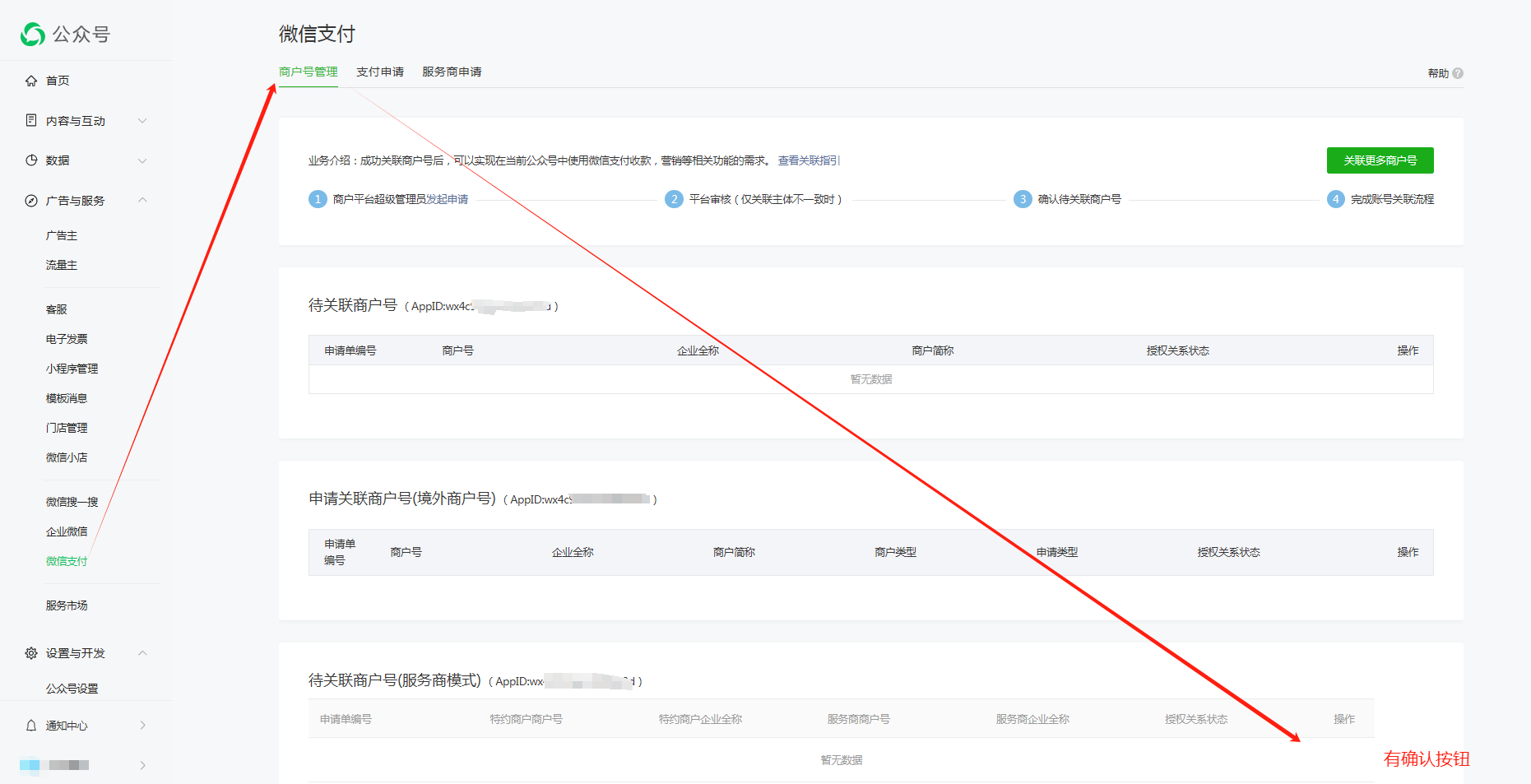Switch to the 服务商申请 tab
This screenshot has width=1531, height=784.
pos(452,72)
